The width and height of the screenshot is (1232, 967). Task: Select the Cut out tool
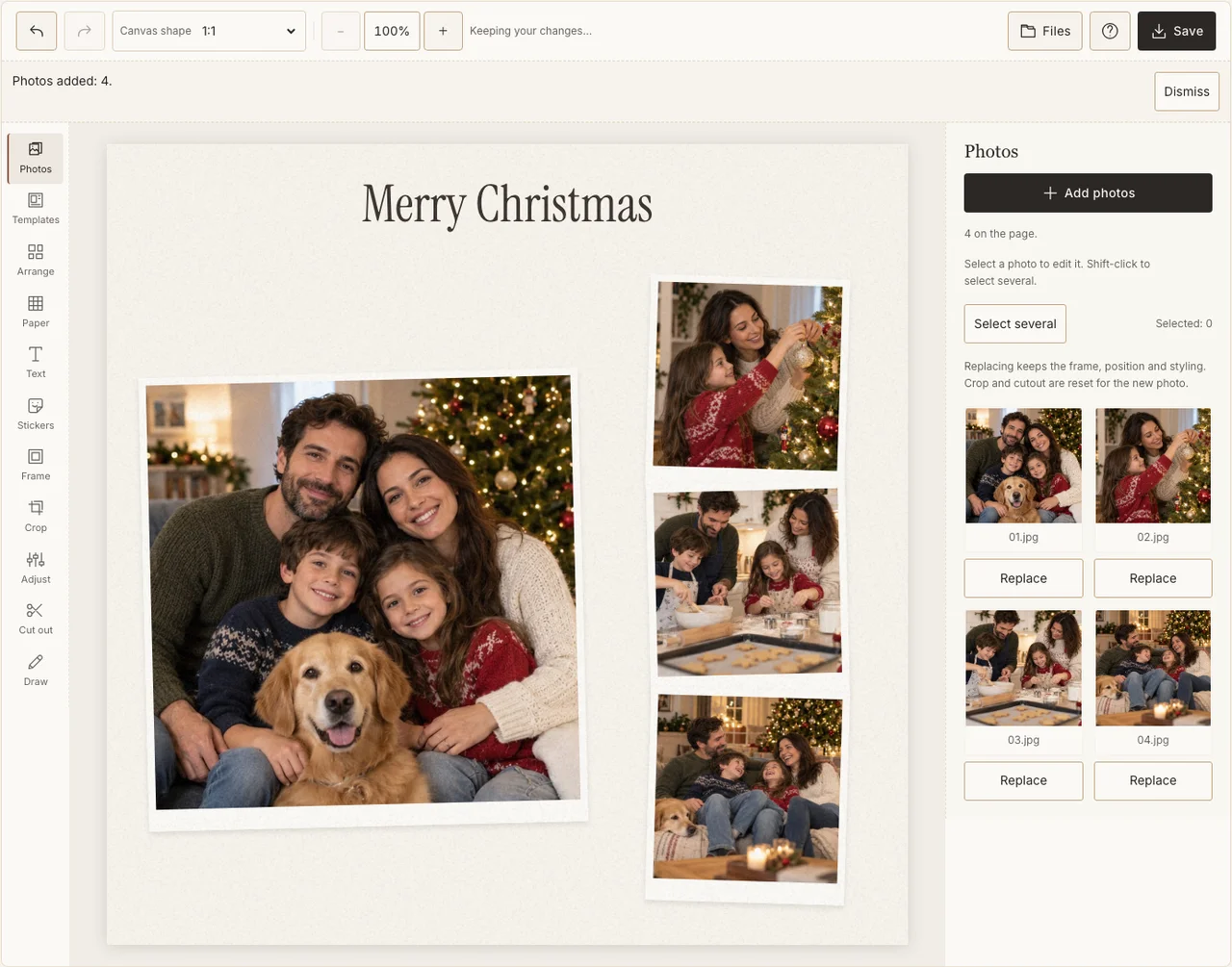[36, 620]
